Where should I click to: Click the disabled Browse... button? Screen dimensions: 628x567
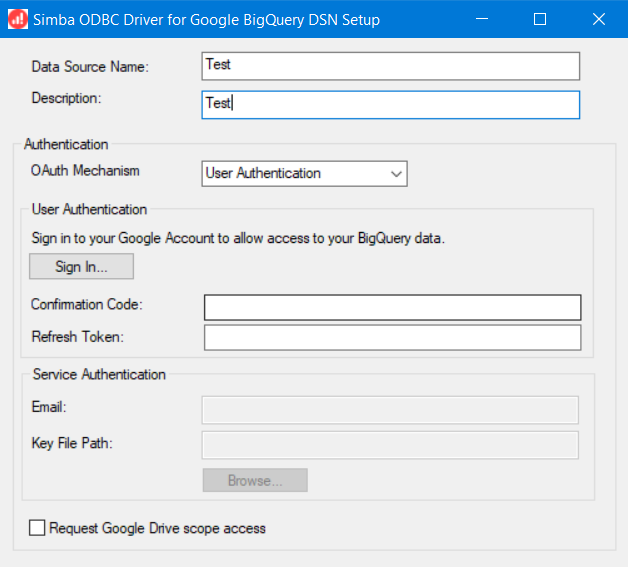coord(255,480)
